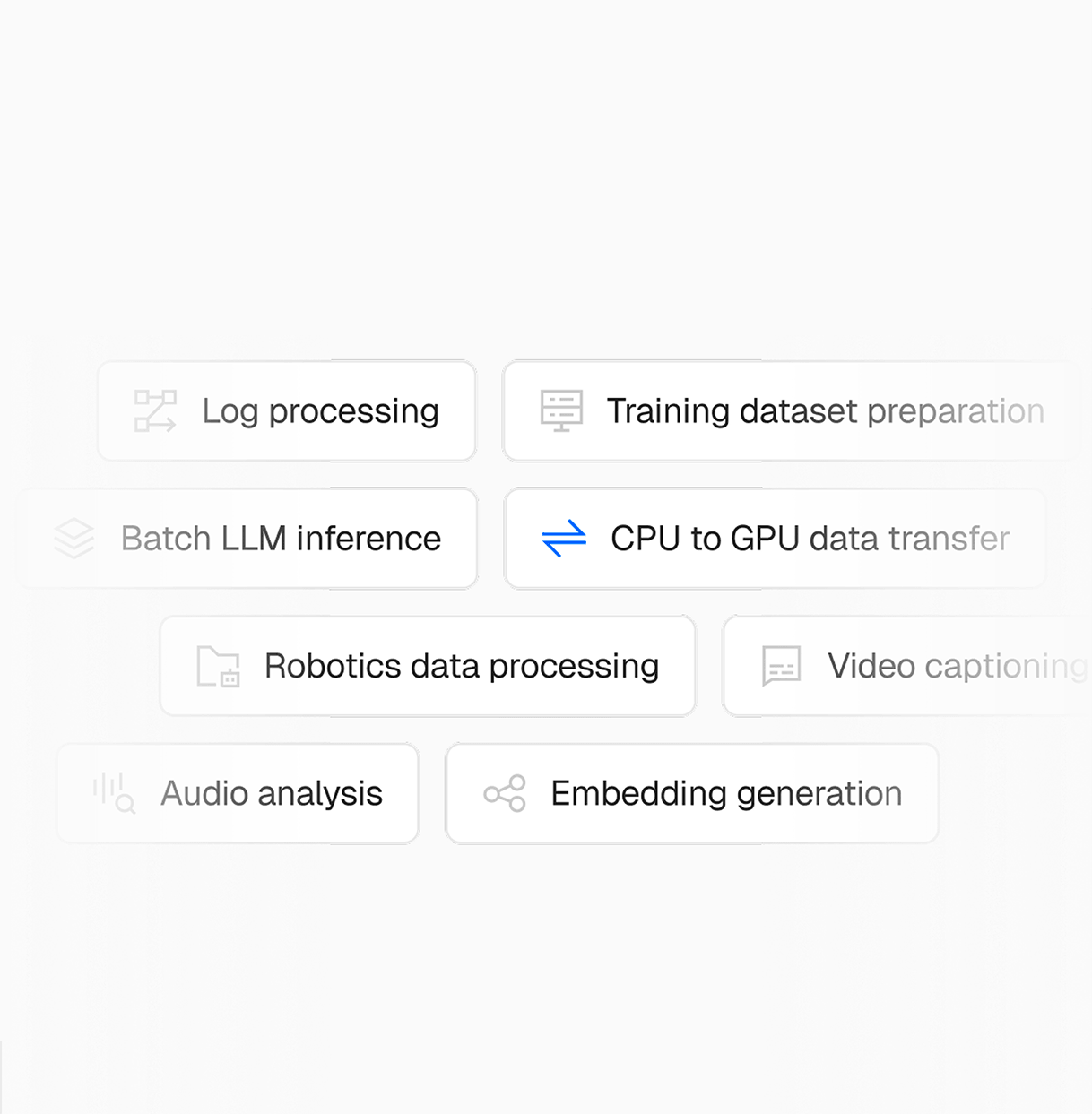
Task: Open the Robotics data processing chip
Action: (428, 666)
